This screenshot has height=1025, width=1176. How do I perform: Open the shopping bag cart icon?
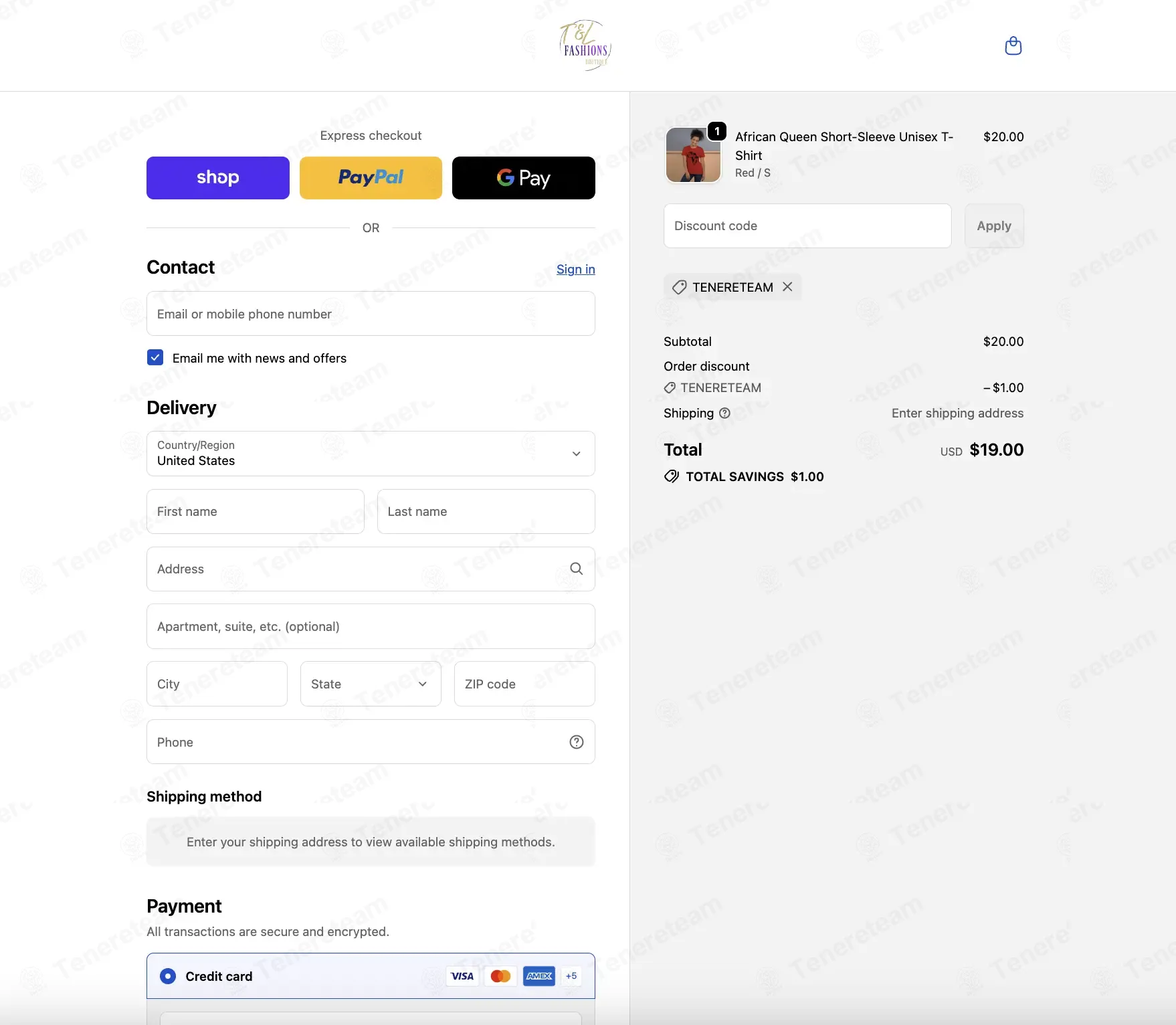tap(1013, 45)
